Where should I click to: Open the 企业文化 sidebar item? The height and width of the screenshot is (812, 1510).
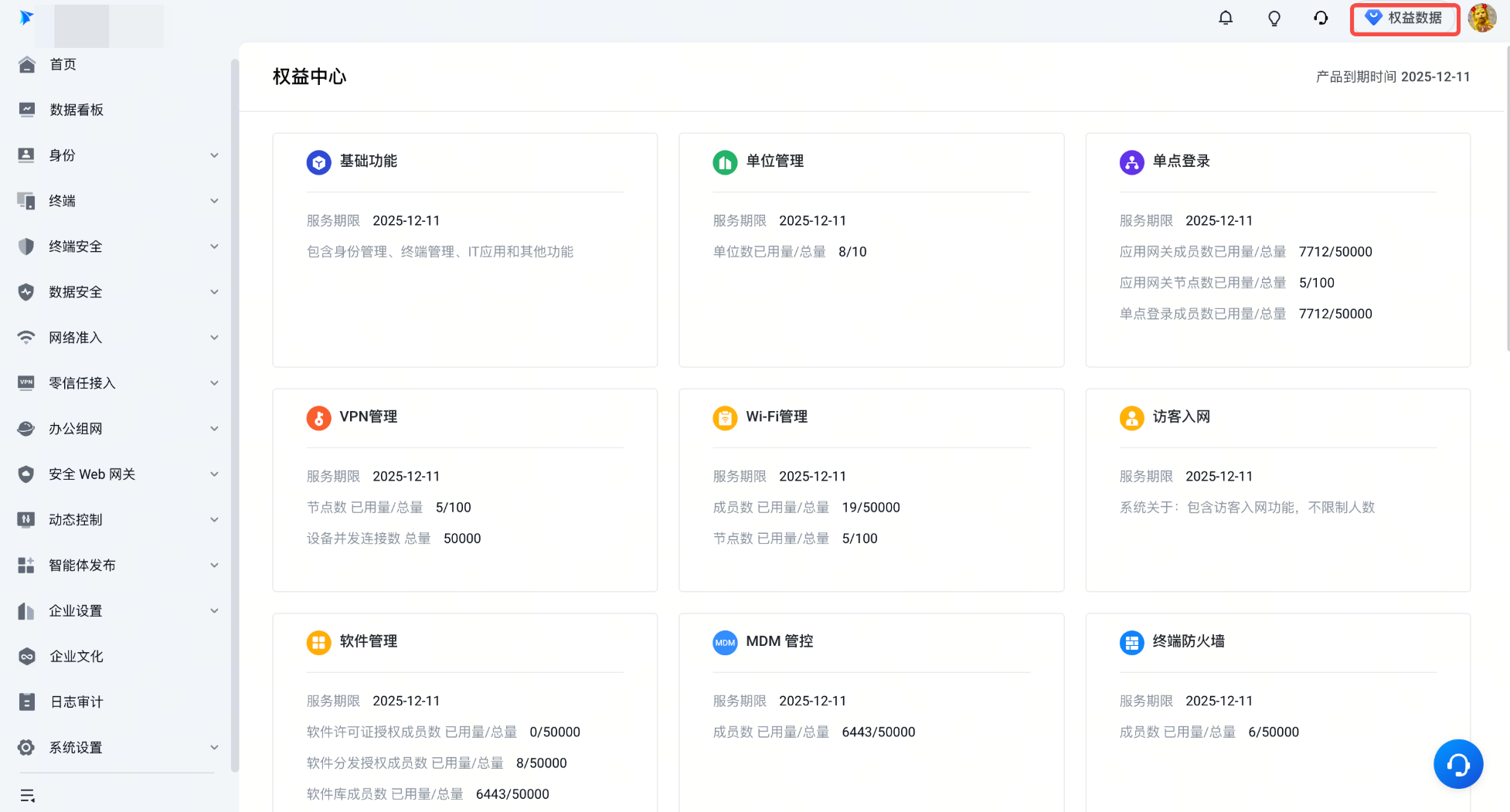[x=76, y=656]
